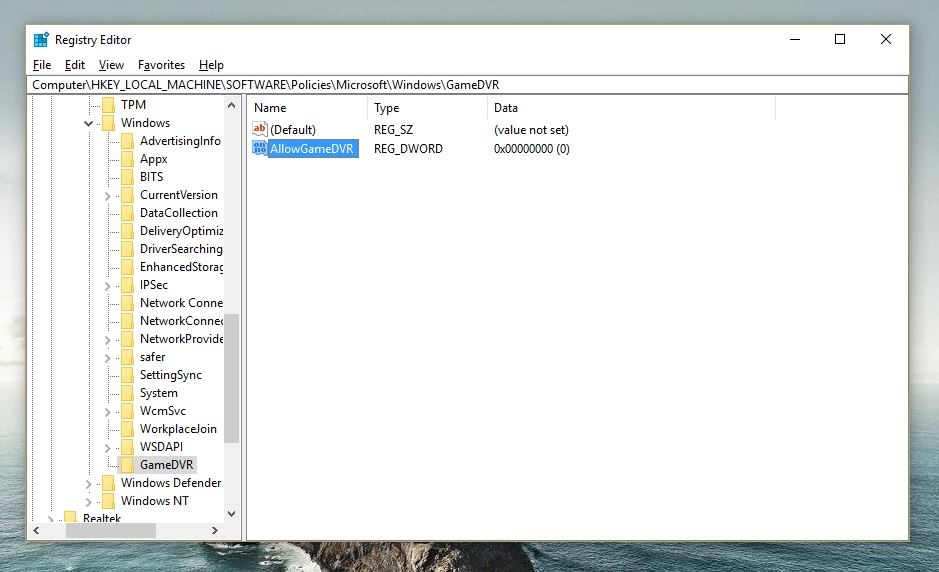Maximize the Registry Editor window
The width and height of the screenshot is (939, 572).
point(840,40)
